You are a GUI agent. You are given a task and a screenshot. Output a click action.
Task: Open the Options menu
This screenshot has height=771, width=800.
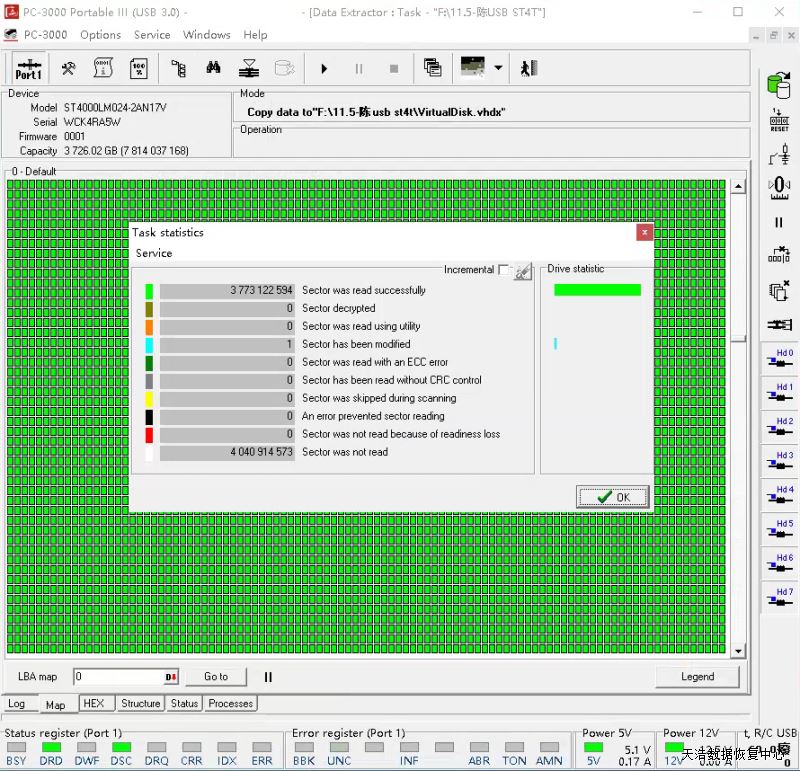[x=100, y=34]
